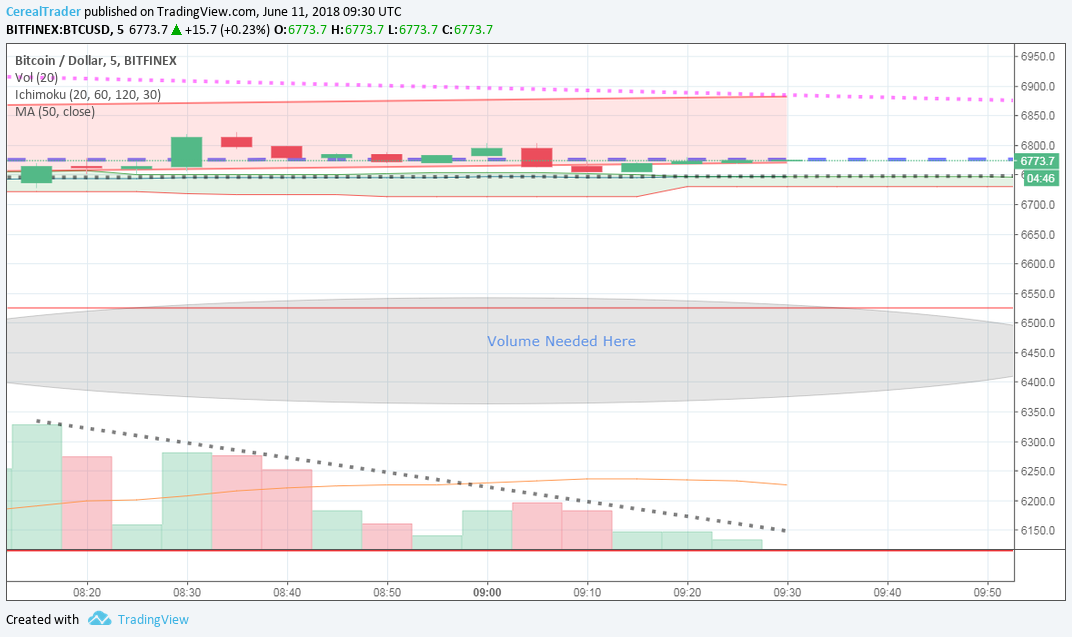Select the Bitcoin / Dollar chart title
The image size is (1072, 637).
pos(96,60)
